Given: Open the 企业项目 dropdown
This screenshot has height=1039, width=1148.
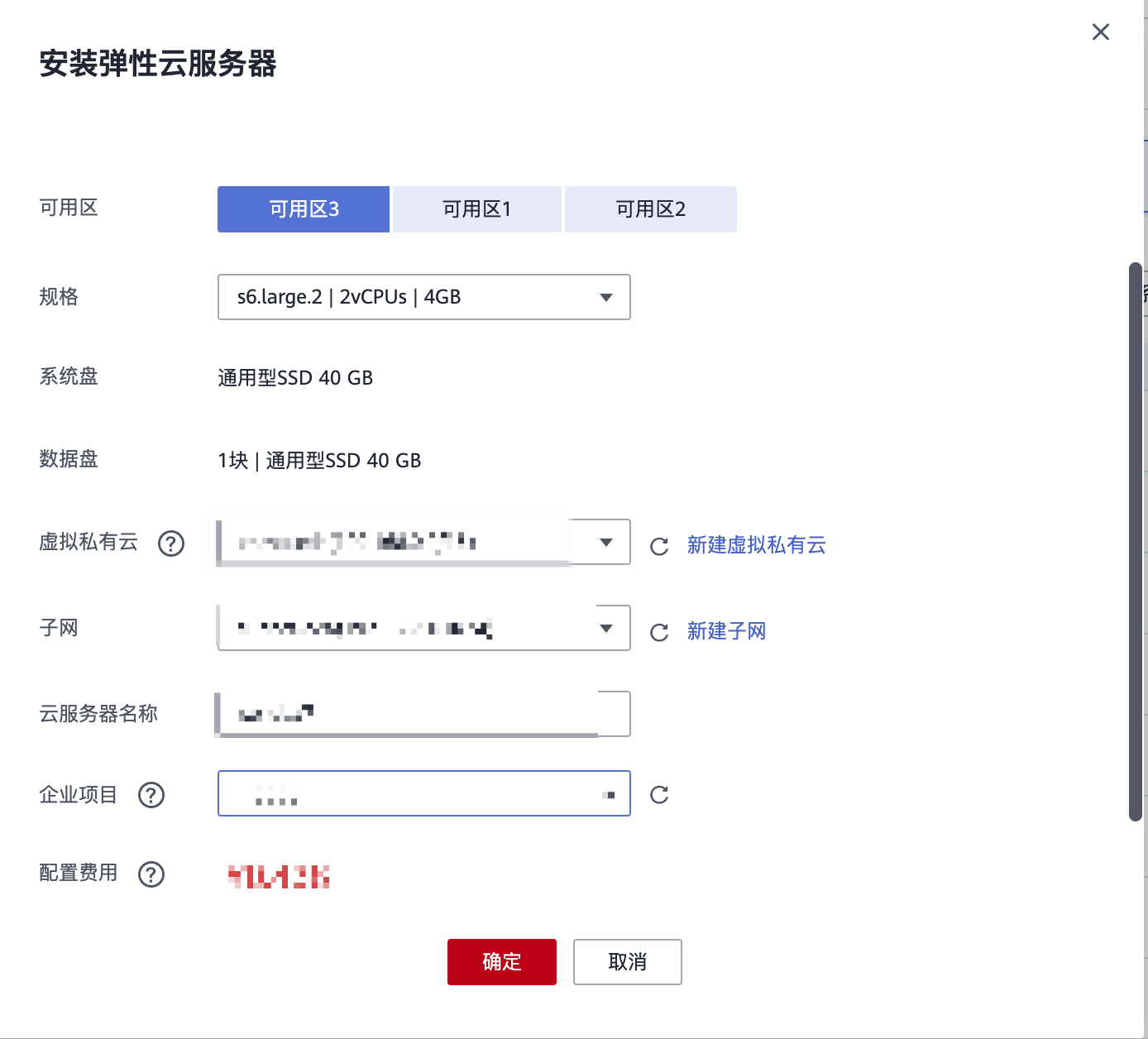Looking at the screenshot, I should coord(423,794).
